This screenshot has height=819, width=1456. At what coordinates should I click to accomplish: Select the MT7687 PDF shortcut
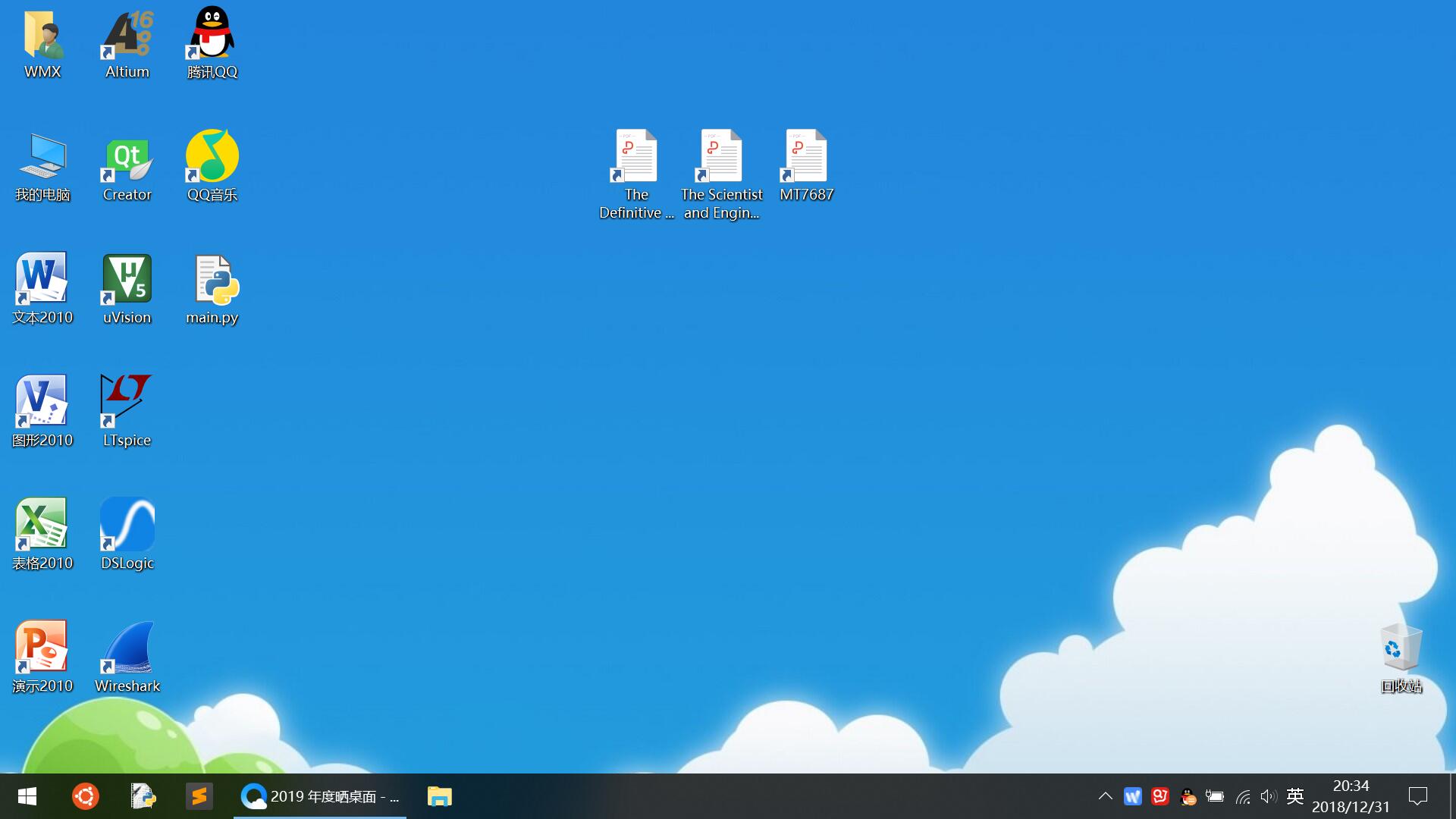pos(807,167)
